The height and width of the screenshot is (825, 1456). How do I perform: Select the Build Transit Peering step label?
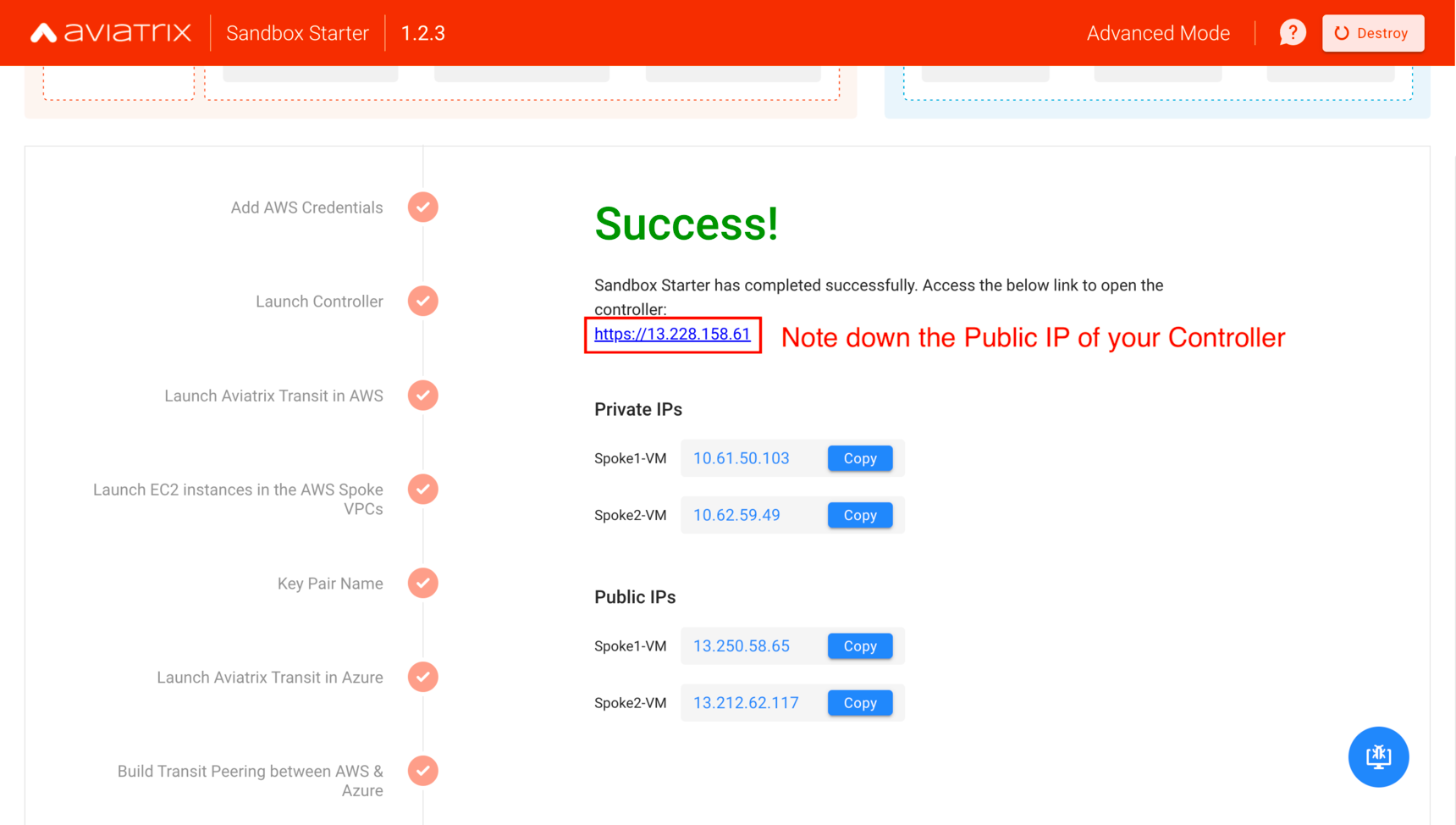point(250,781)
